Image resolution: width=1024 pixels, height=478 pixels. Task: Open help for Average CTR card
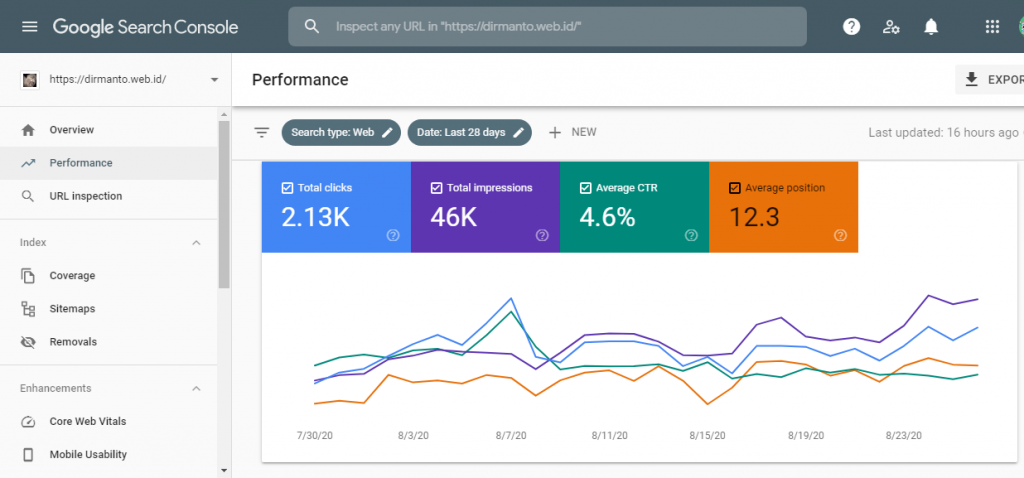tap(691, 235)
